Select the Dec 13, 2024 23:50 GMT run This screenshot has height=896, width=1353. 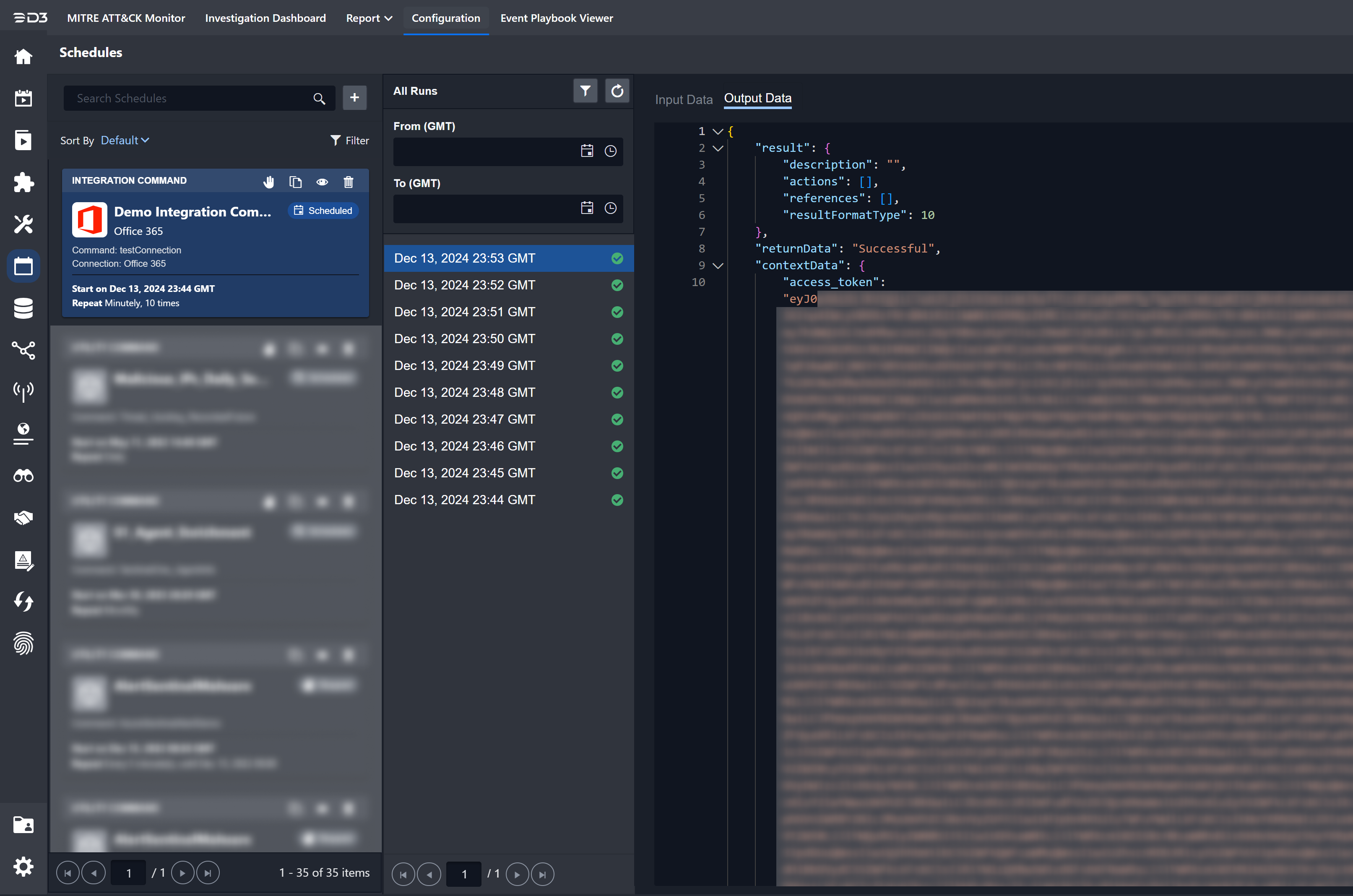(x=465, y=339)
